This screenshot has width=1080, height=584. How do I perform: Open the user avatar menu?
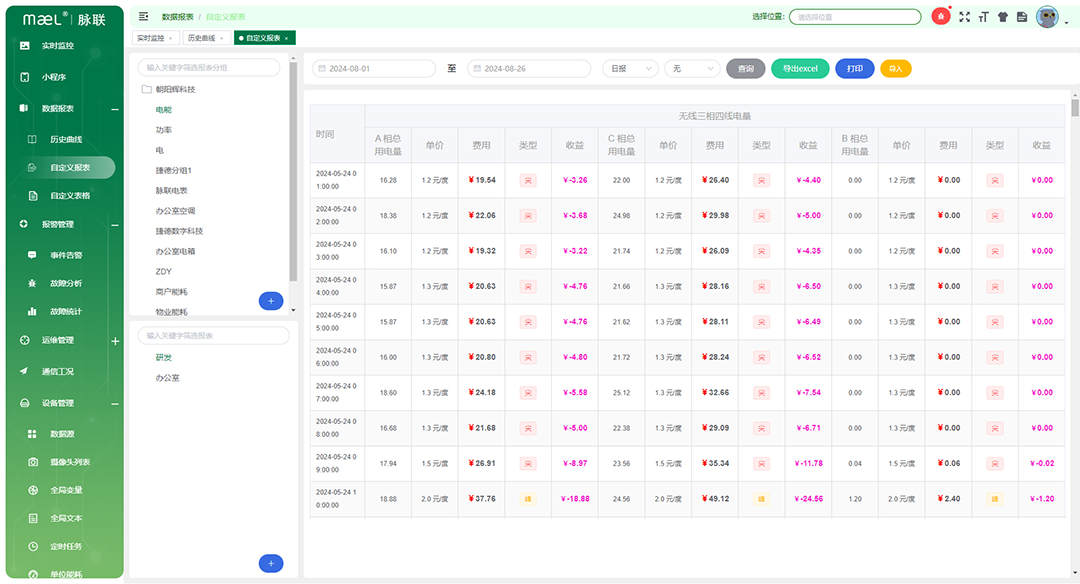pos(1047,17)
